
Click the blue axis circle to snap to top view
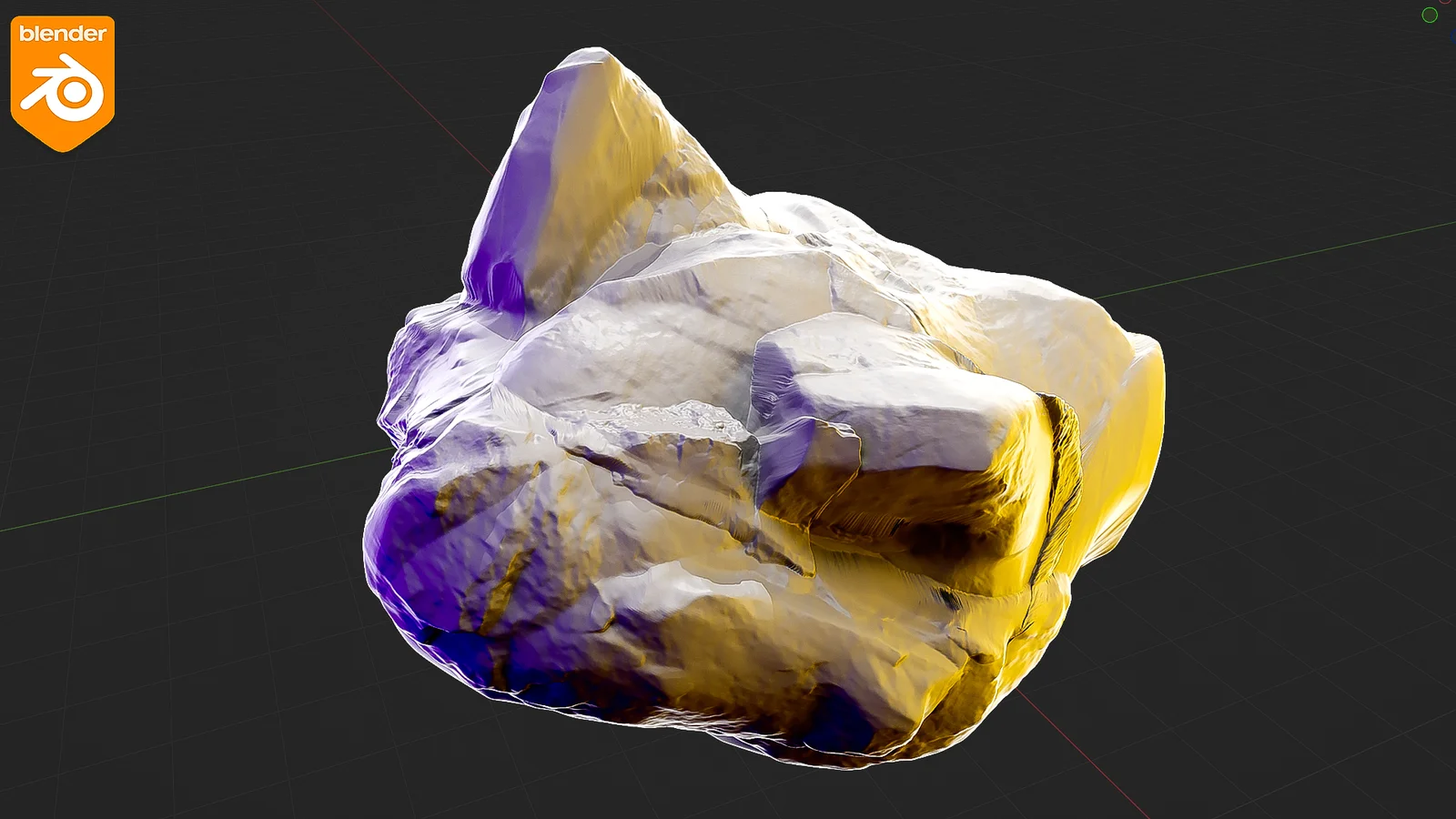(x=1454, y=36)
